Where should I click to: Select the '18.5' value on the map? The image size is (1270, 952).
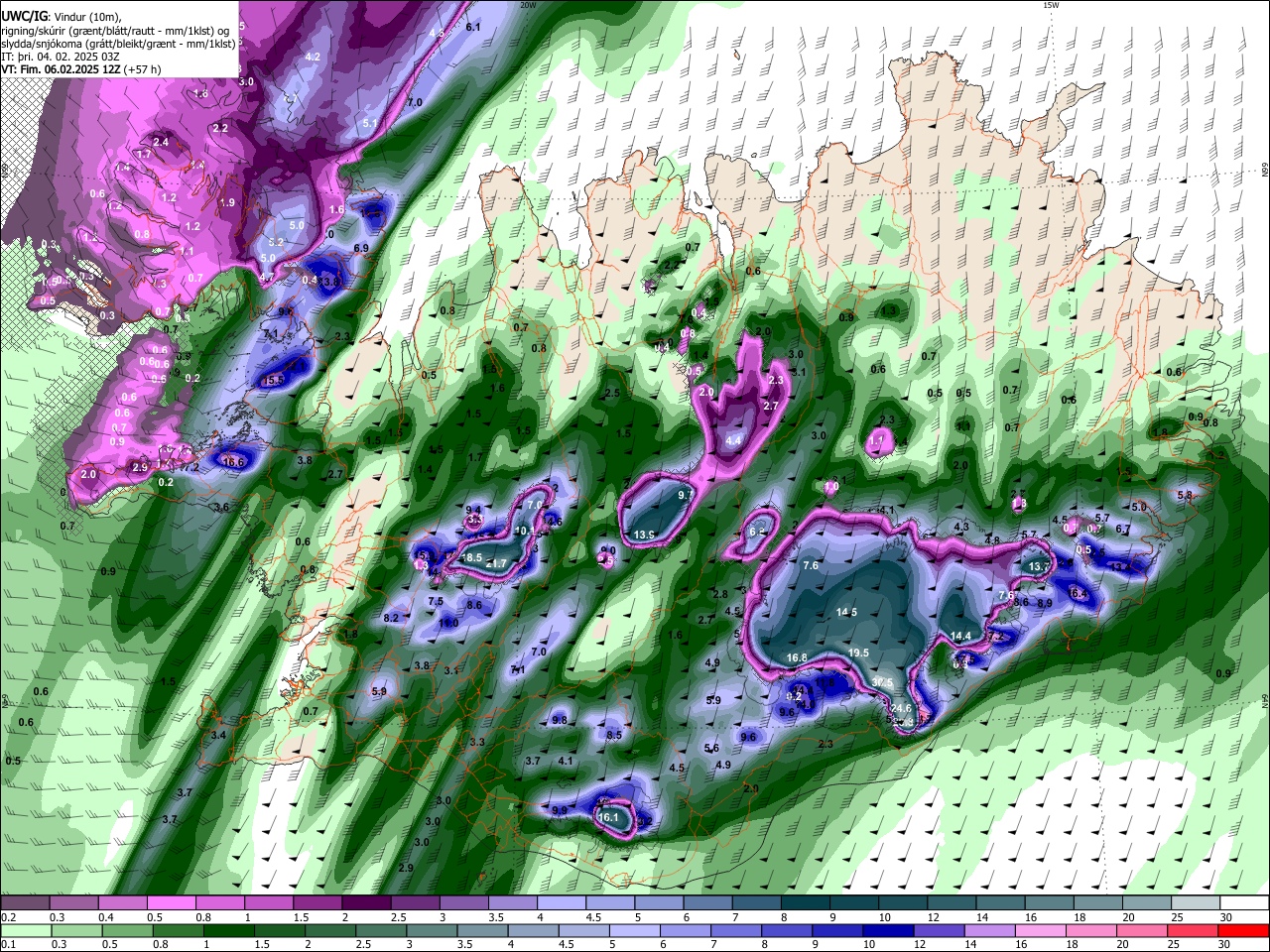472,557
